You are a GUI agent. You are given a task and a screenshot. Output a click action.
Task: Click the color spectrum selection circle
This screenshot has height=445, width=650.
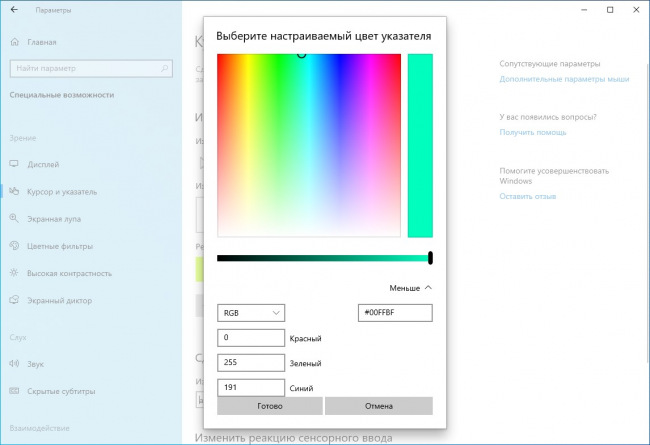(x=302, y=54)
